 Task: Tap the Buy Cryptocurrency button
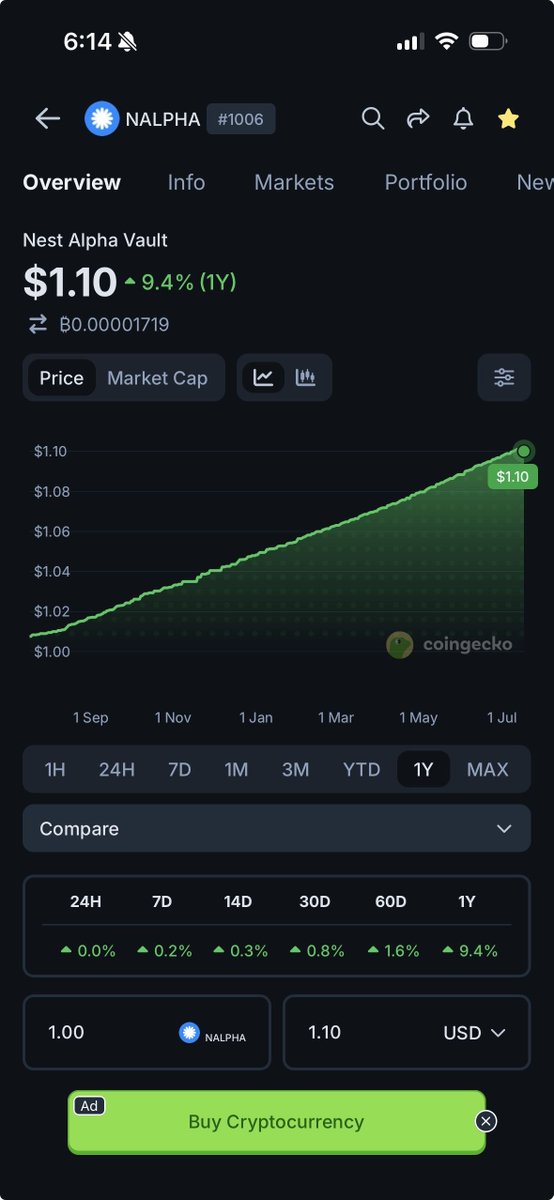pos(276,1122)
